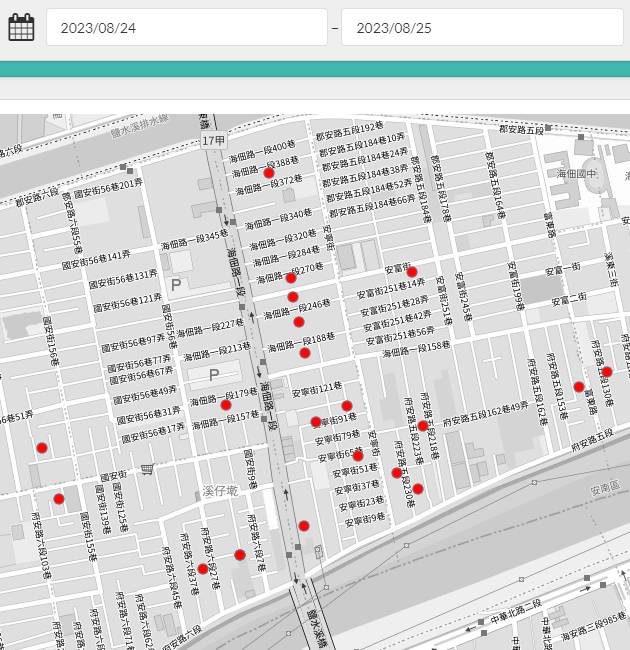Open the end date field 2023/08/25
Viewport: 630px width, 650px height.
point(482,28)
